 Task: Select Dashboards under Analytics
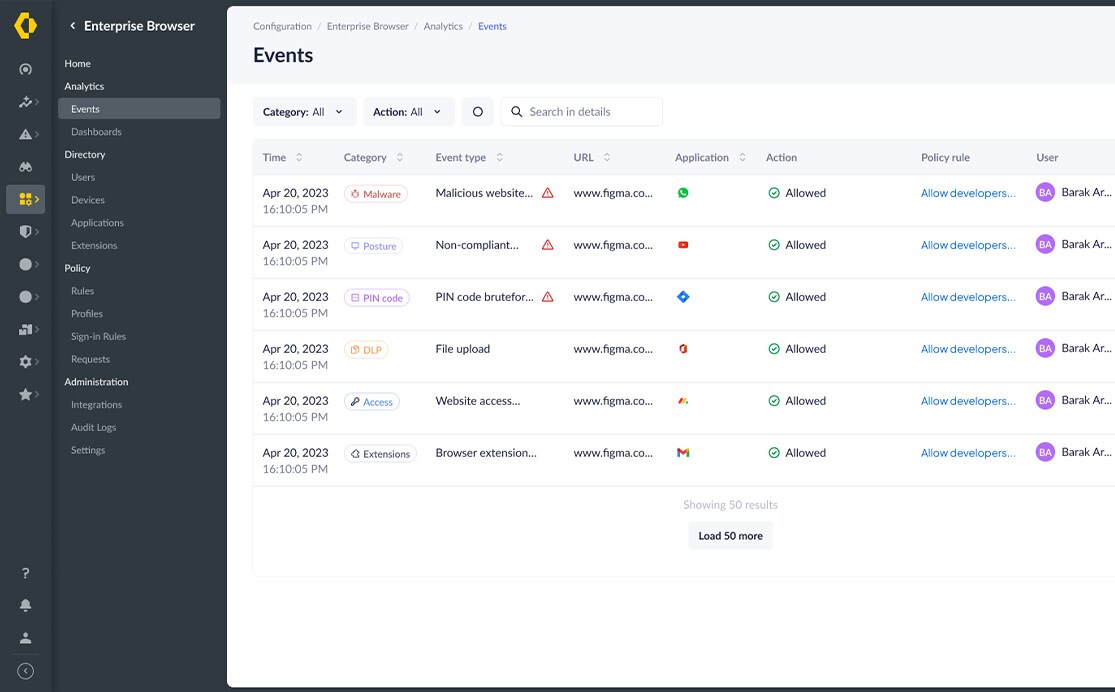tap(96, 131)
